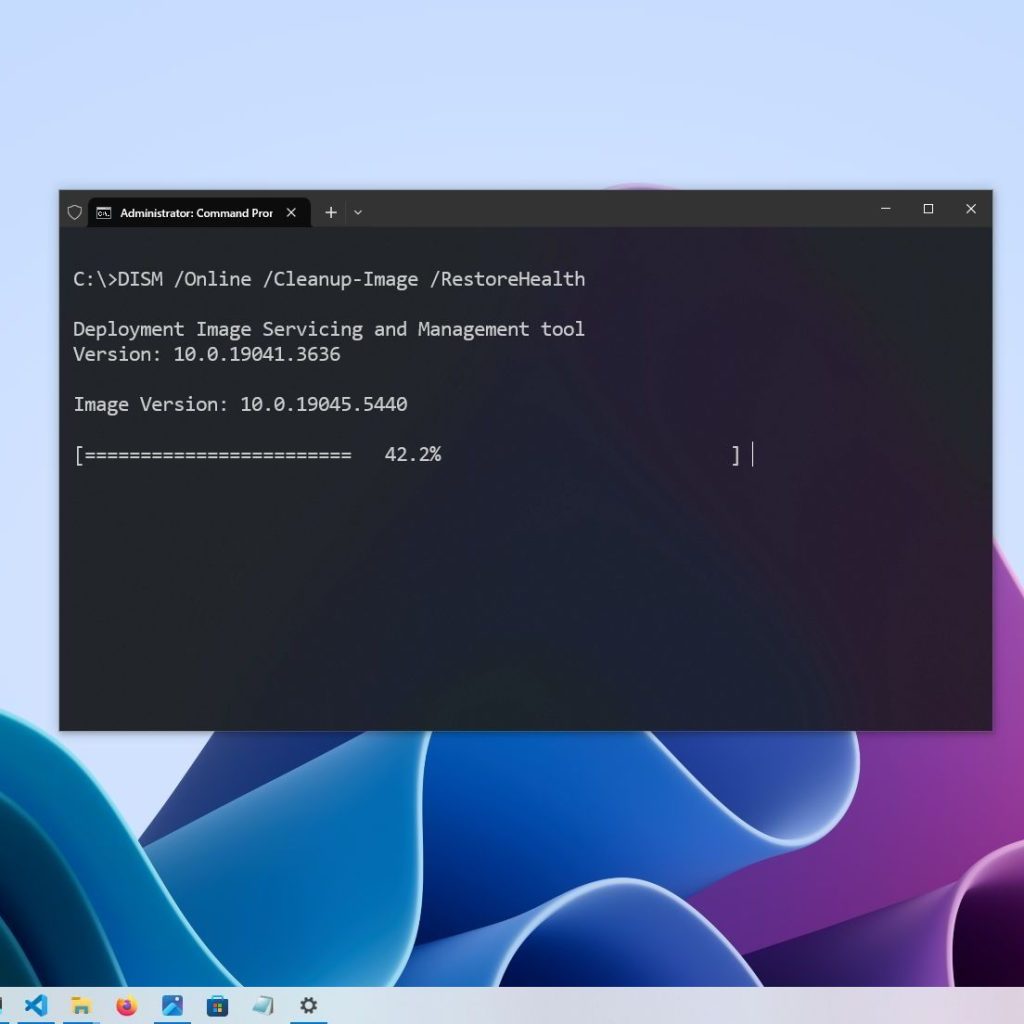Open Settings gear in taskbar
Image resolution: width=1024 pixels, height=1024 pixels.
308,1005
